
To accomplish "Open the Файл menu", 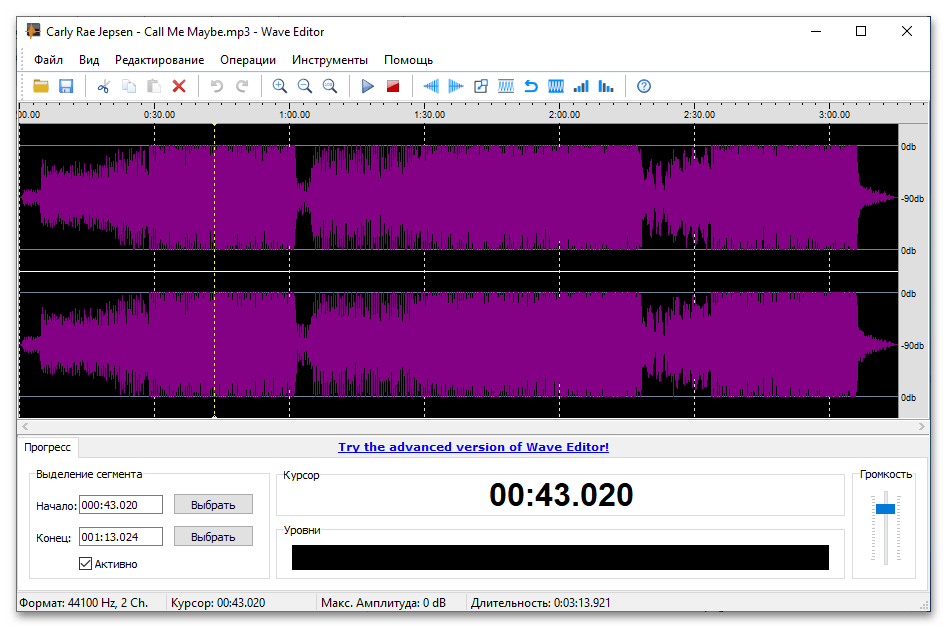I will tap(48, 60).
